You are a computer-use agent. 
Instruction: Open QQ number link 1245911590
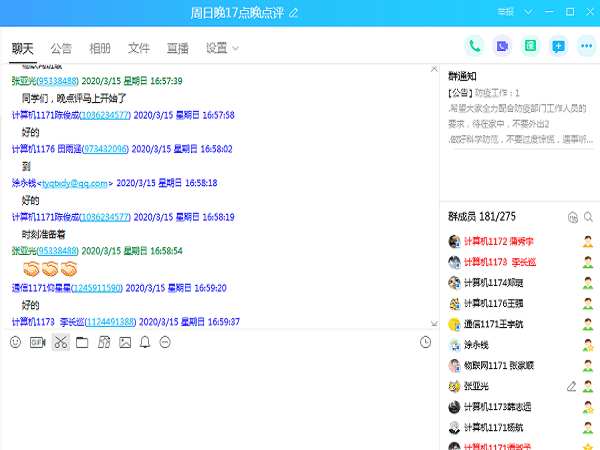point(97,288)
